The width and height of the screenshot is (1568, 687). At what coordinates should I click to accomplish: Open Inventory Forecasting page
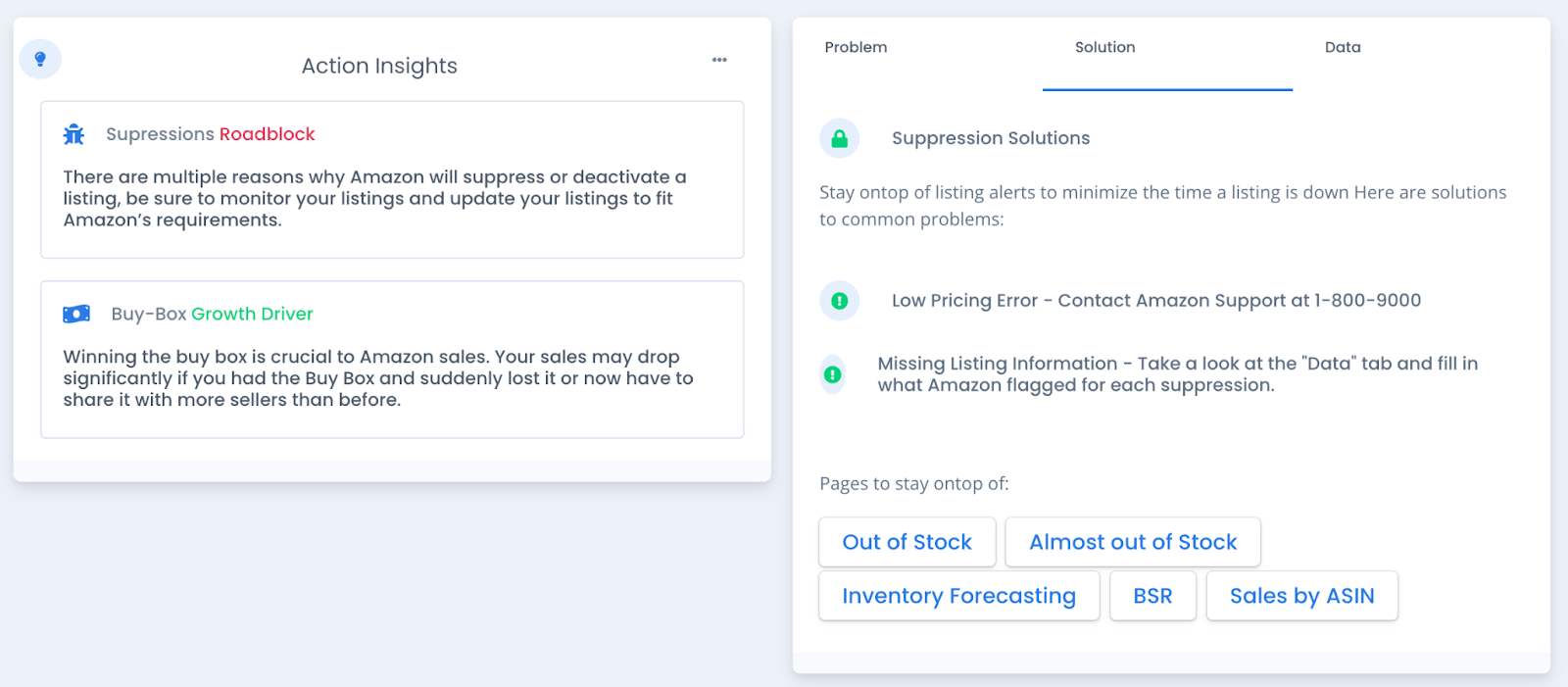click(x=958, y=596)
